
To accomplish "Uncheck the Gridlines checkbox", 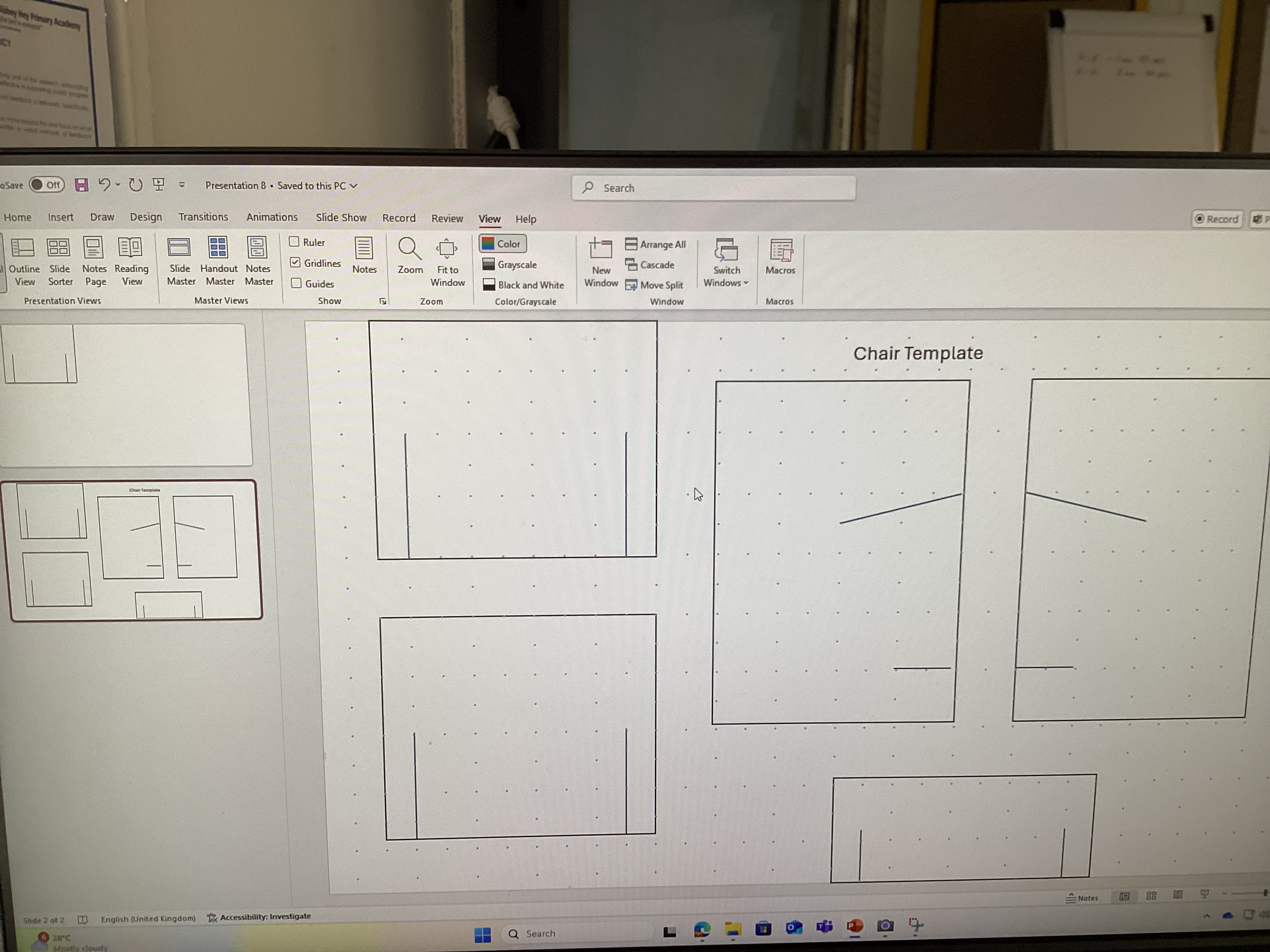I will coord(296,263).
